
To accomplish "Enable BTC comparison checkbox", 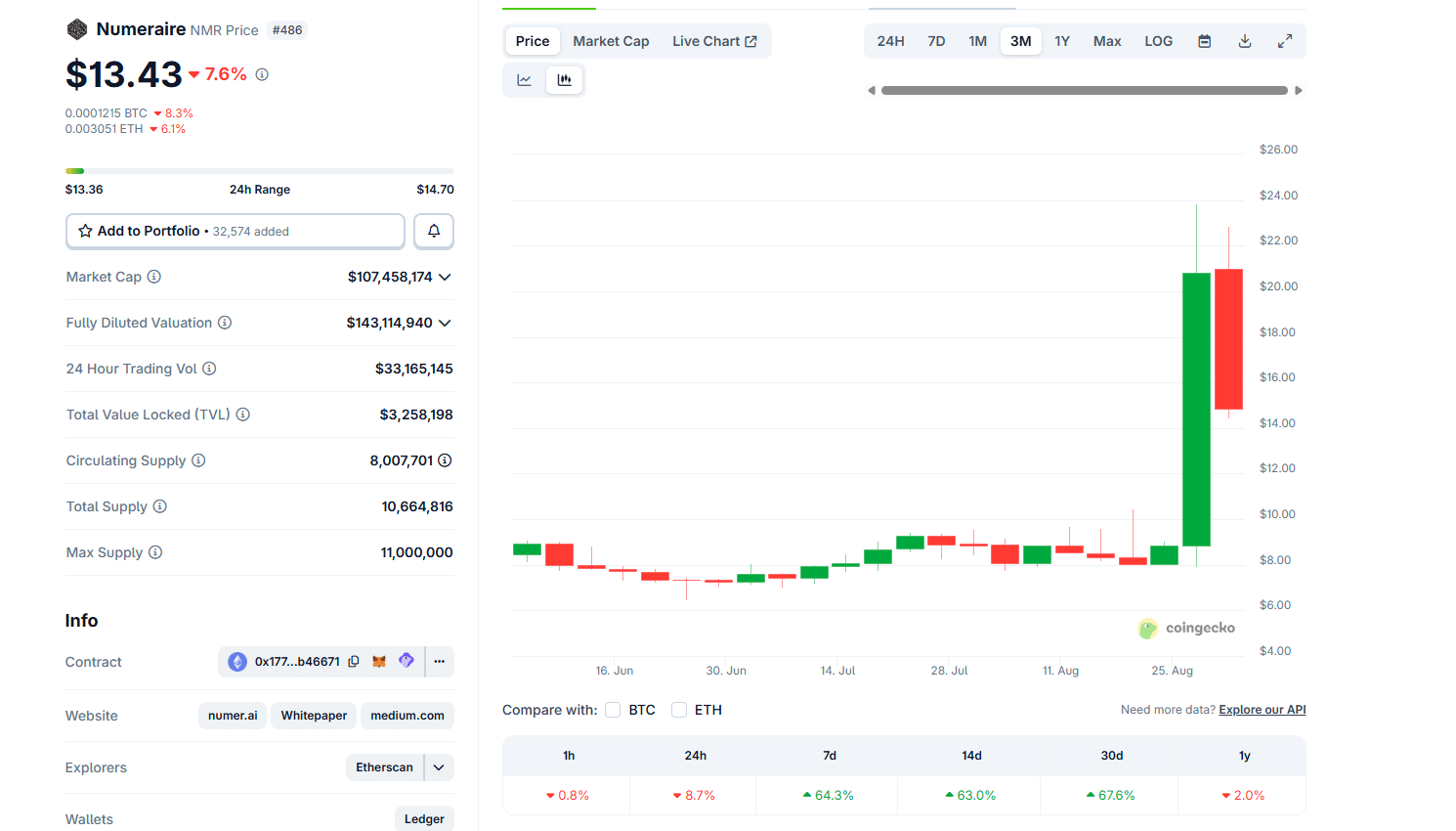I will (x=613, y=710).
